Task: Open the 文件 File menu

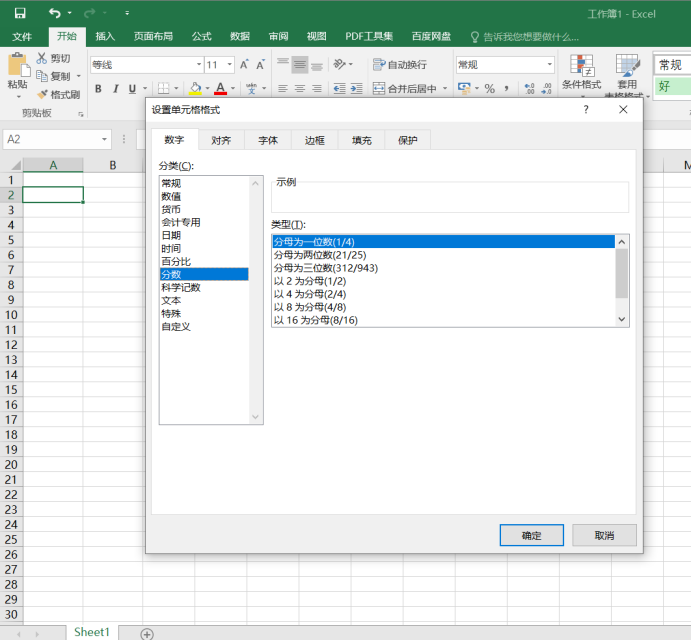Action: coord(22,37)
